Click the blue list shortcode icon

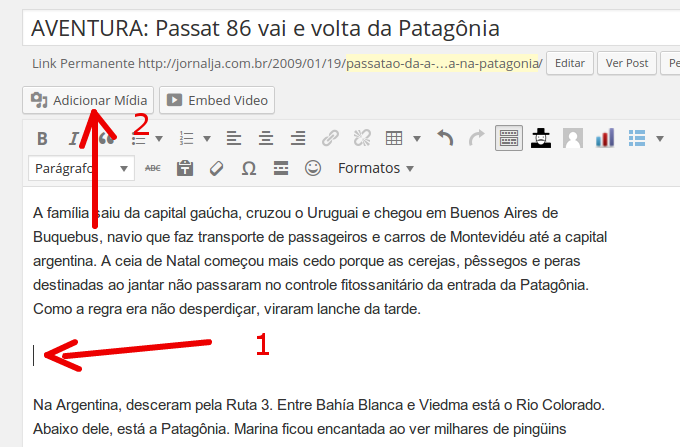pos(637,138)
